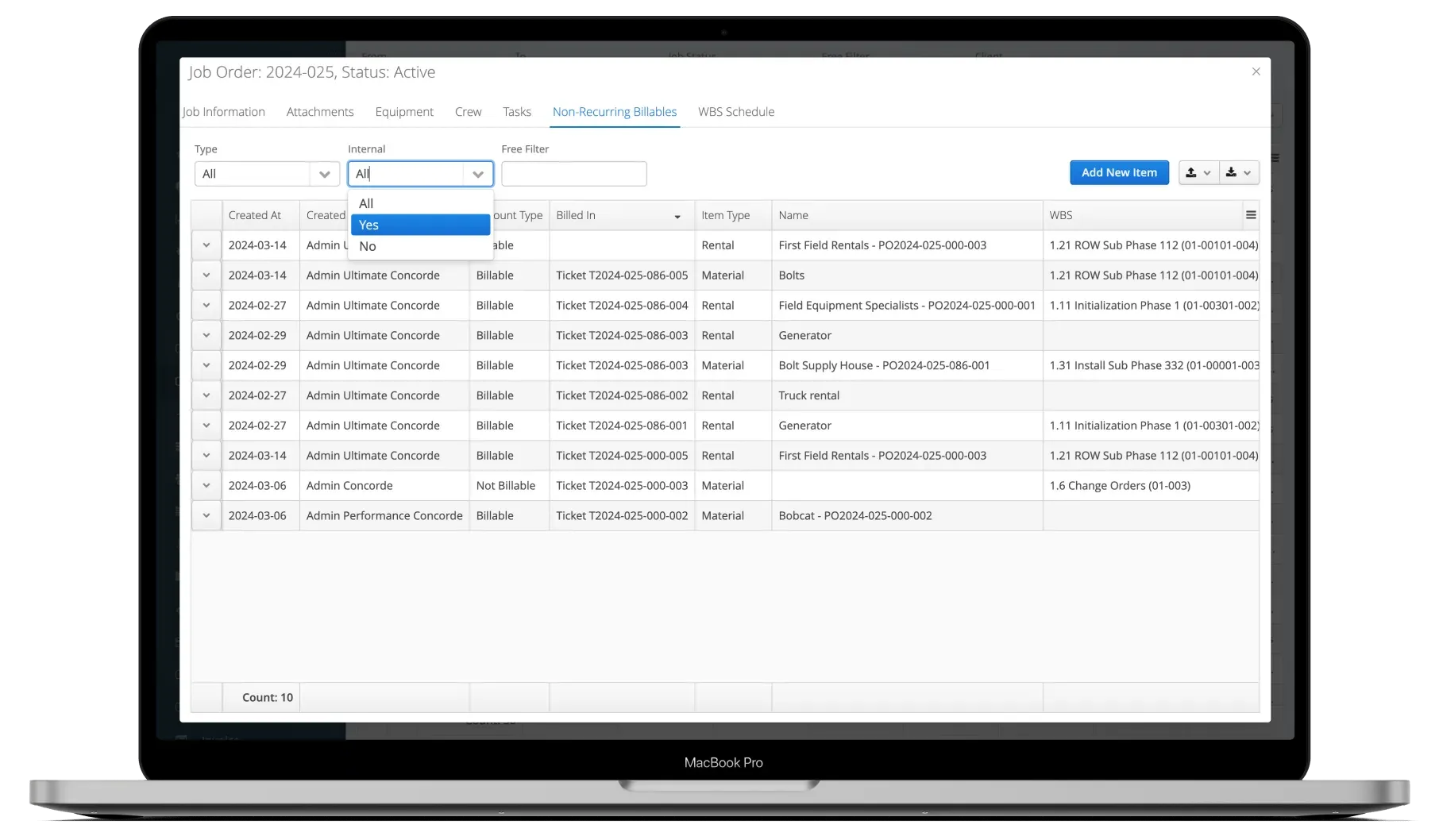Click inside the Free Filter input field
1439x840 pixels.
click(573, 173)
